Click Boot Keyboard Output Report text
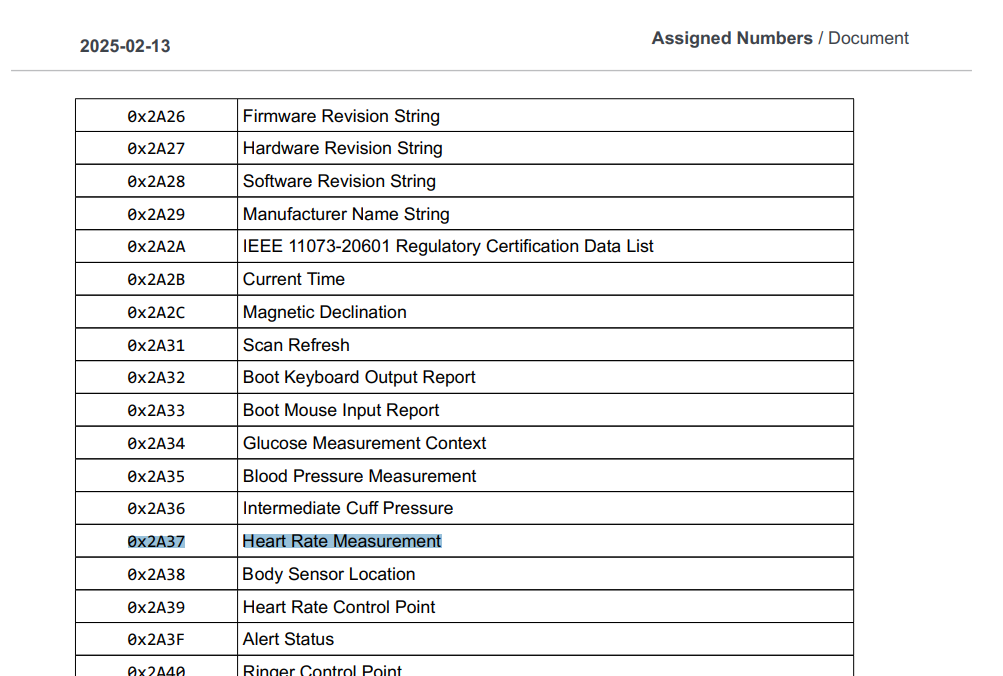Viewport: 1003px width, 676px height. [x=359, y=377]
